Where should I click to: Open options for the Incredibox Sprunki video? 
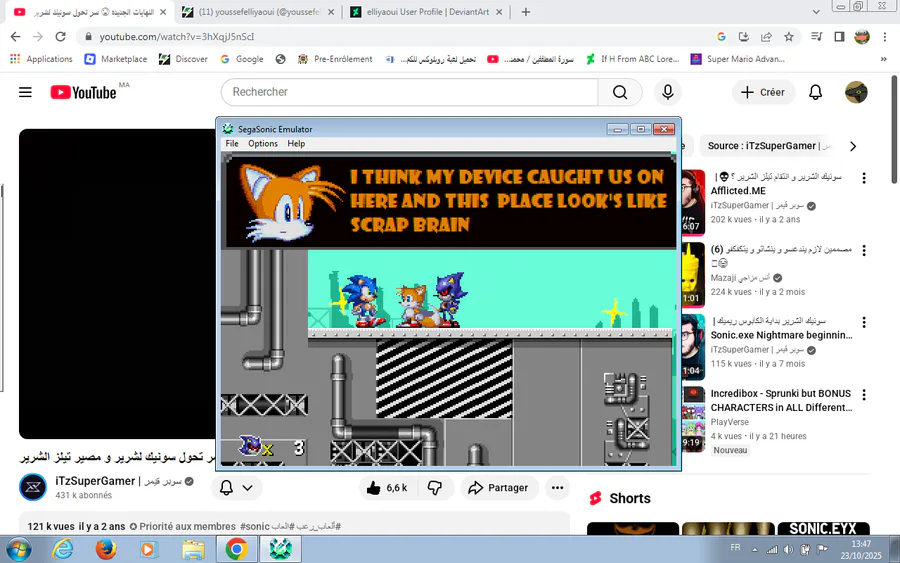864,394
